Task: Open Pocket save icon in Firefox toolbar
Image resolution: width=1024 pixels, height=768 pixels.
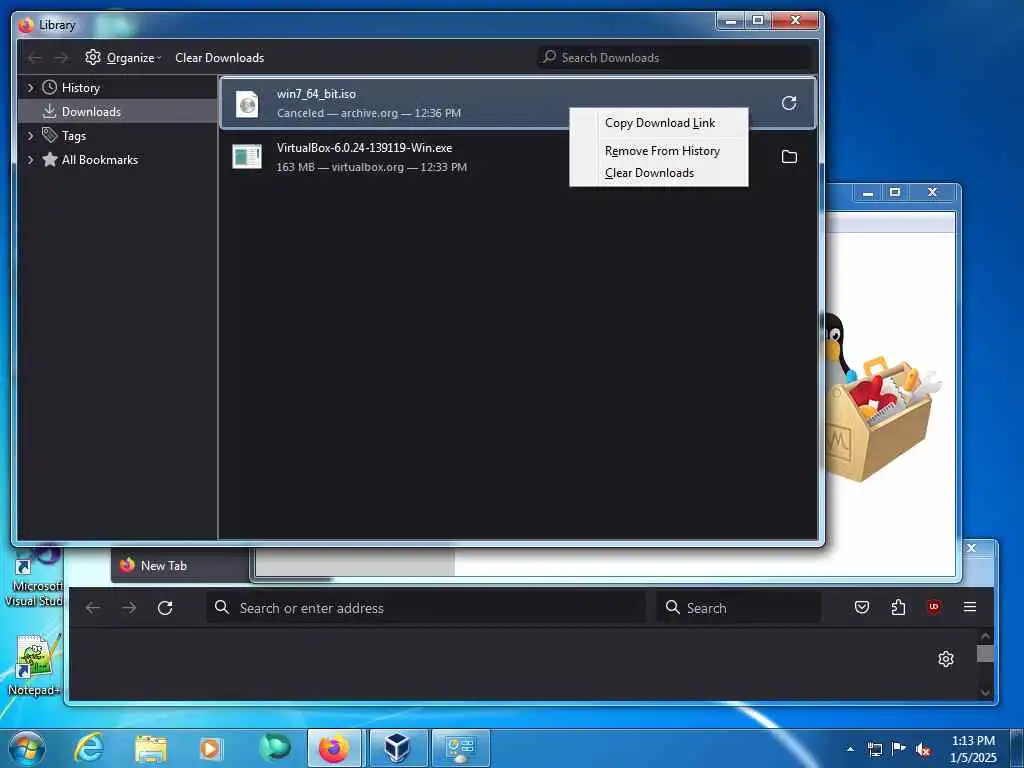Action: pyautogui.click(x=862, y=607)
